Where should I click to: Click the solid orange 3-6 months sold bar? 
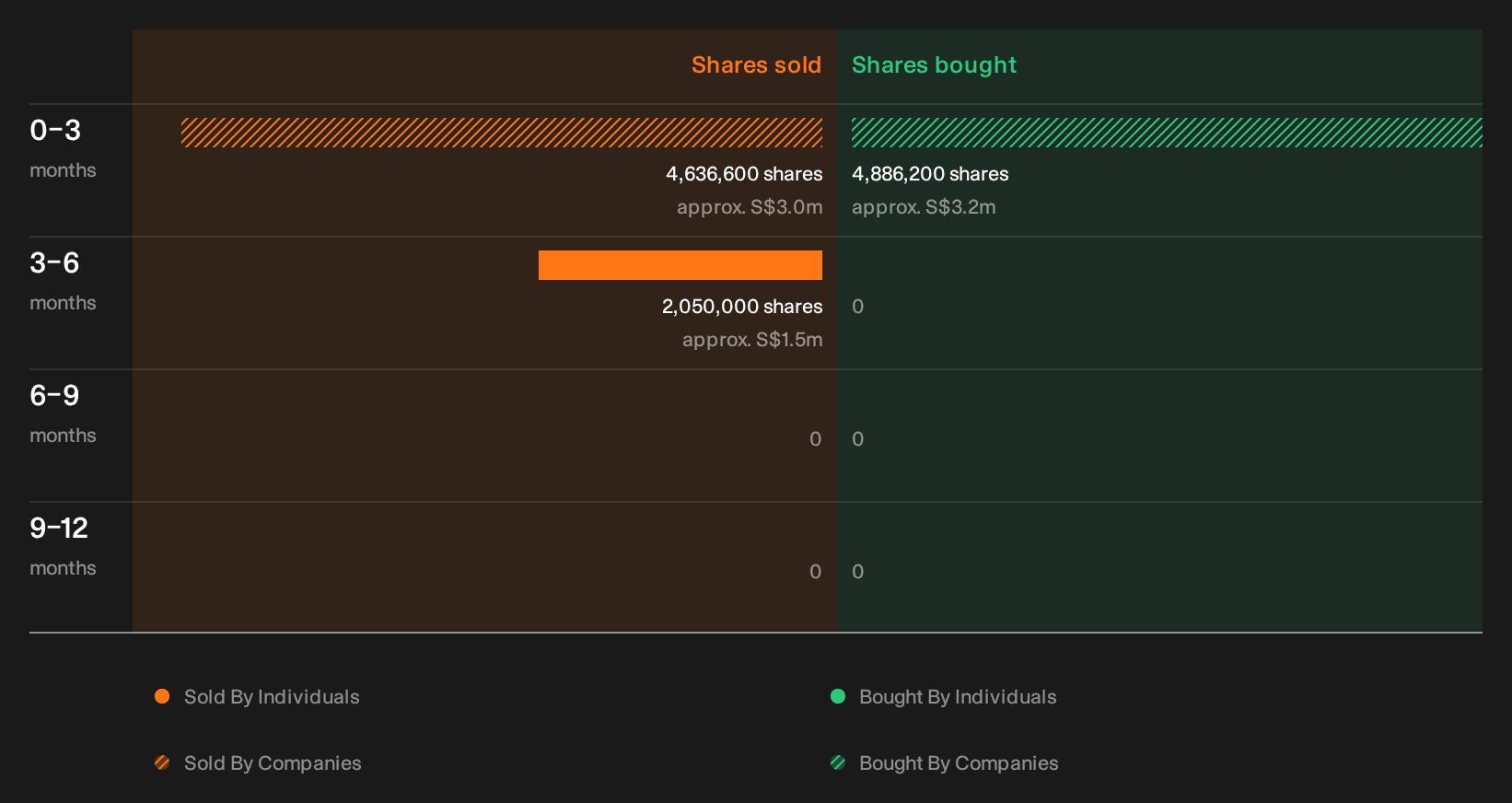680,265
